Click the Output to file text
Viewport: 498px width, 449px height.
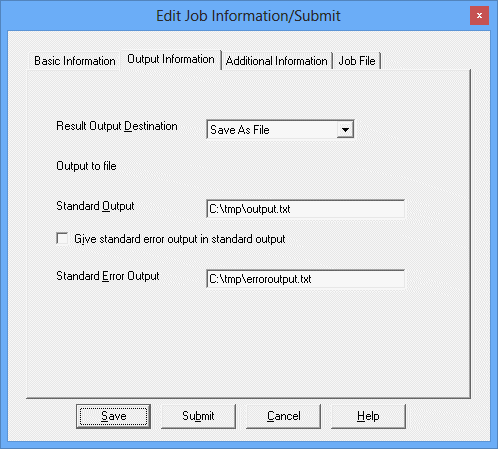pyautogui.click(x=86, y=166)
